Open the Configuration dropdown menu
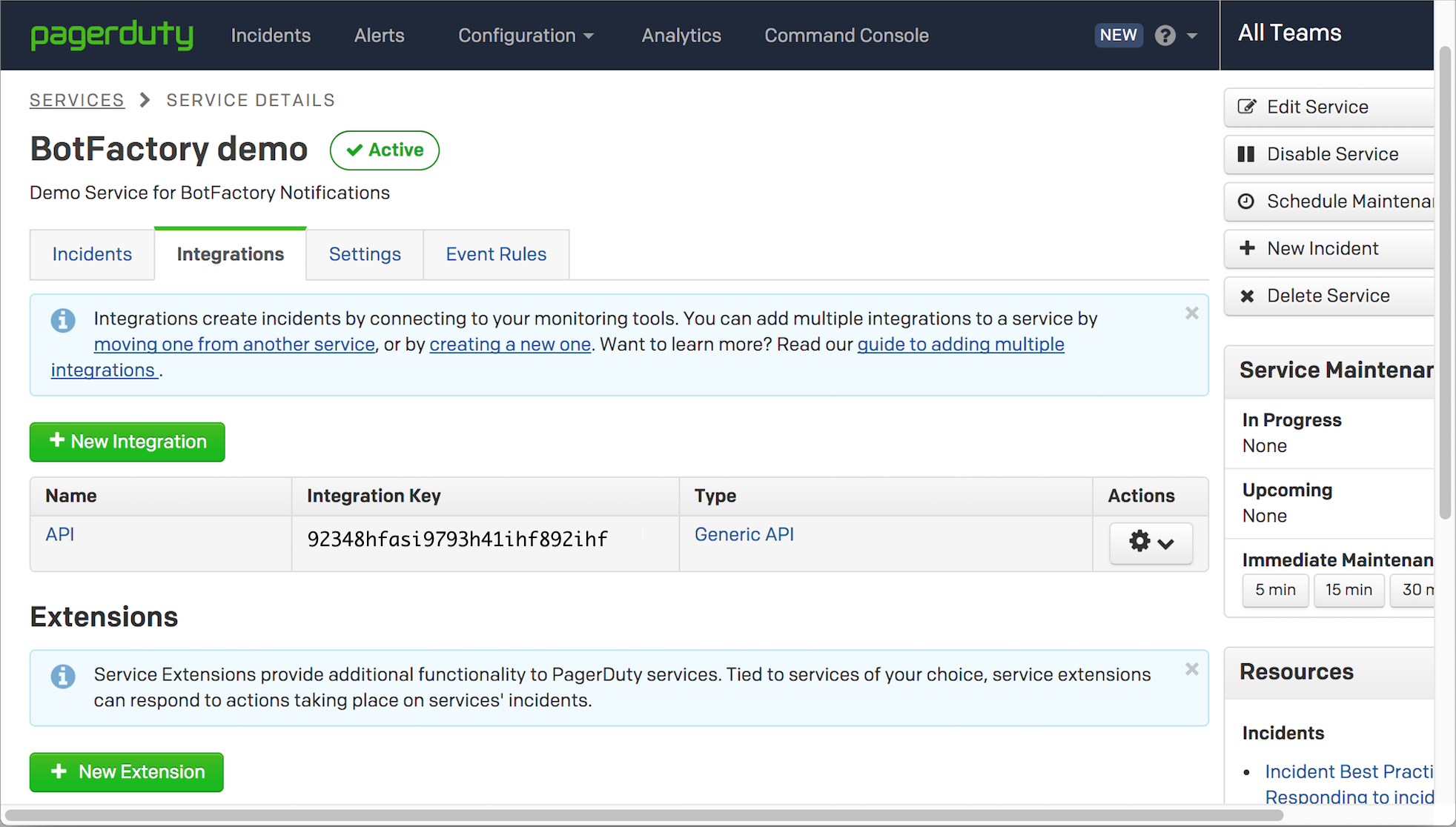The width and height of the screenshot is (1456, 827). 526,36
